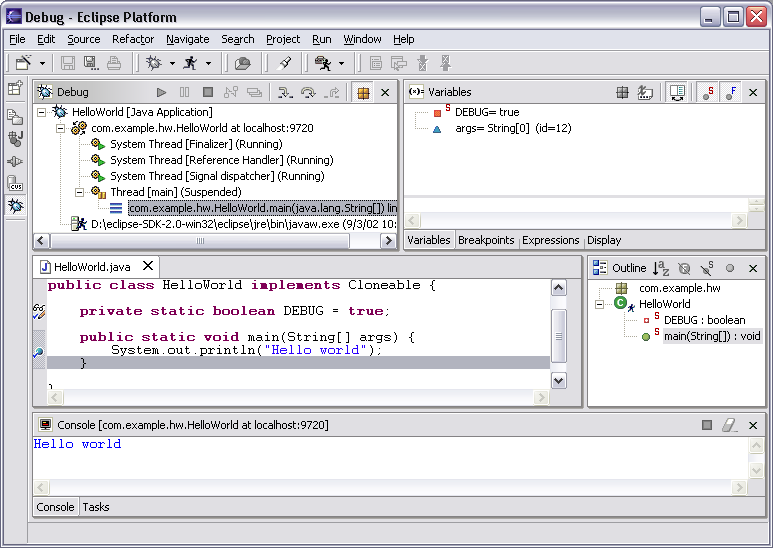Toggle Show Qualified Names in Variables view

pos(623,92)
